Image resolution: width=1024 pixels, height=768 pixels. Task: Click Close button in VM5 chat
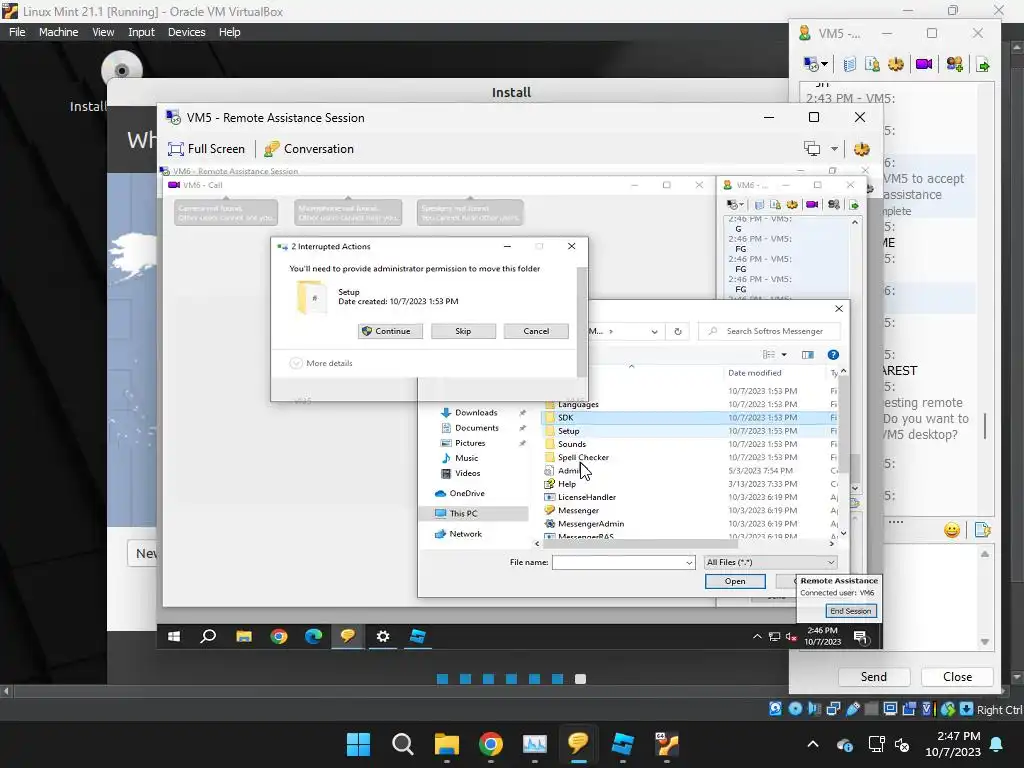957,677
